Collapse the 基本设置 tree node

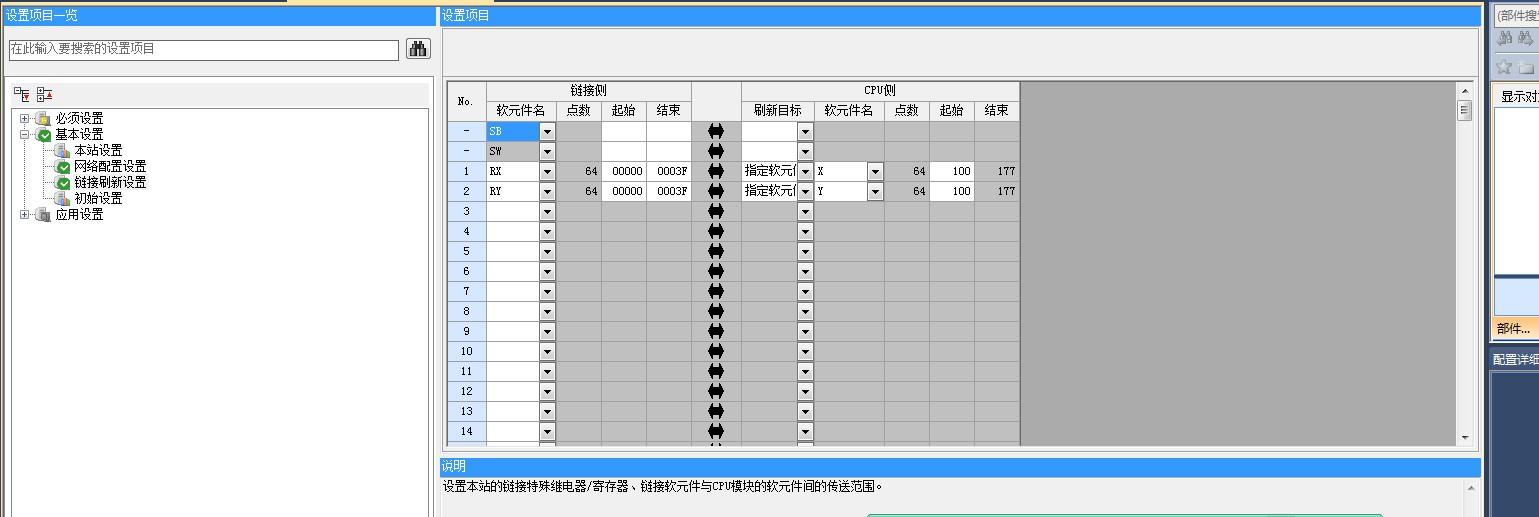[x=25, y=134]
